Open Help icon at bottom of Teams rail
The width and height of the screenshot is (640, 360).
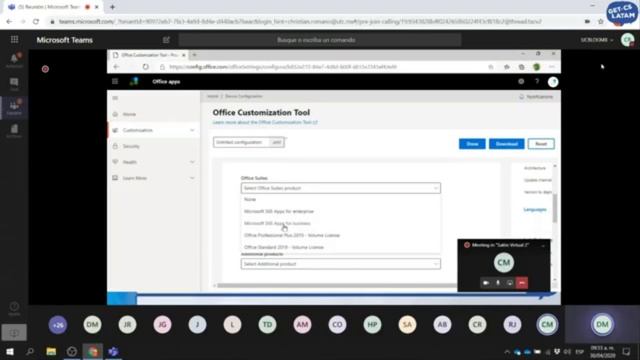(14, 308)
